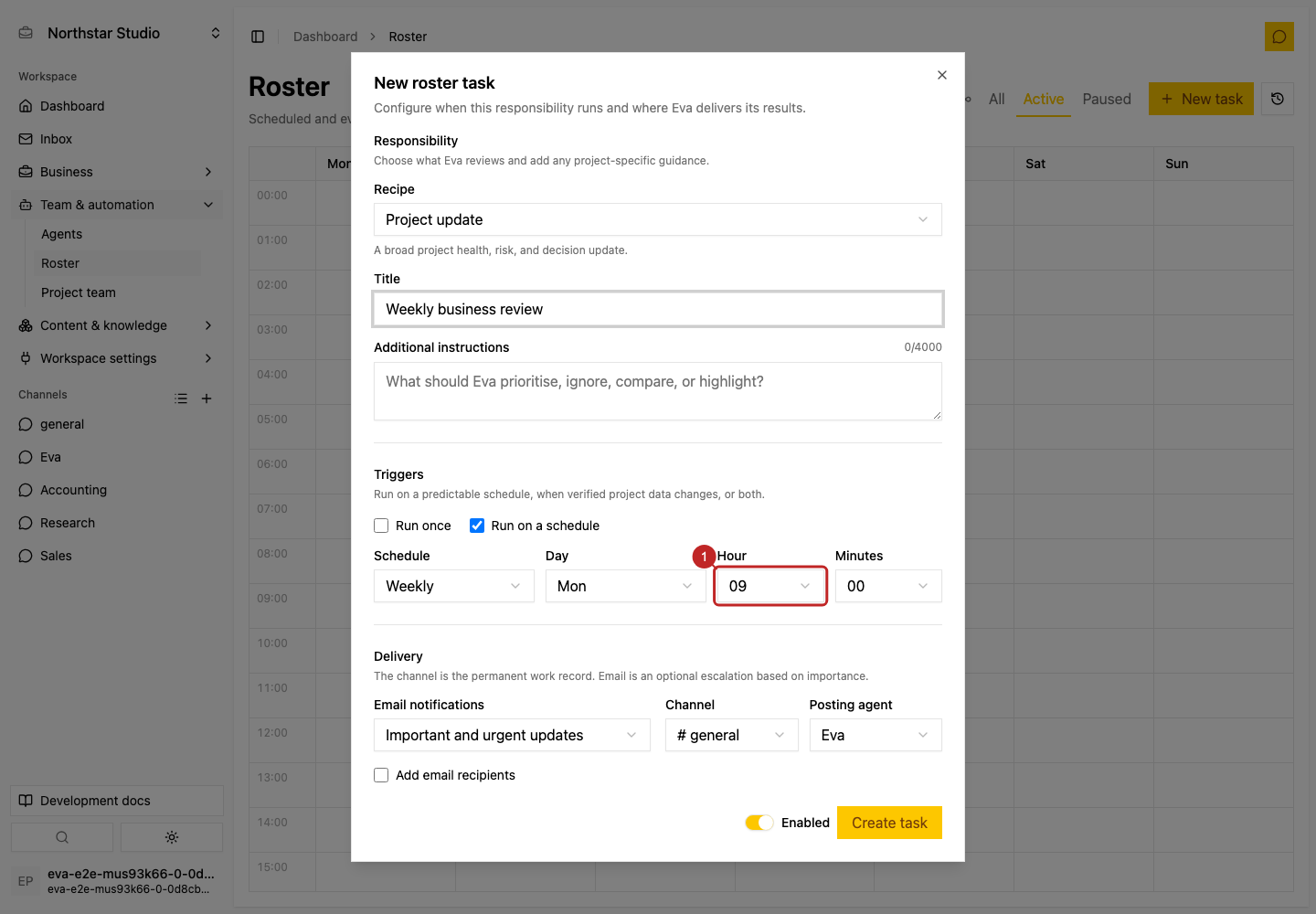Check Add email recipients checkbox
The height and width of the screenshot is (914, 1316).
coord(381,775)
